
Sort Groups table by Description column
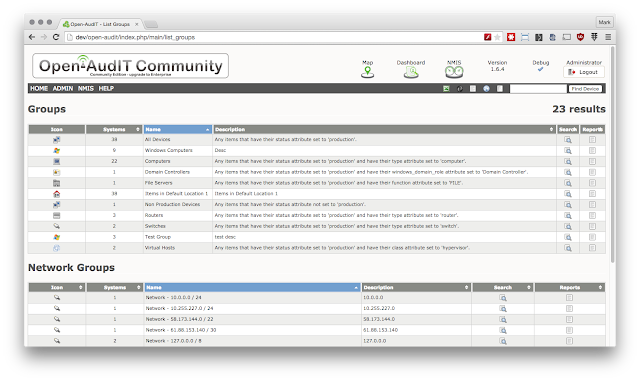[x=384, y=129]
